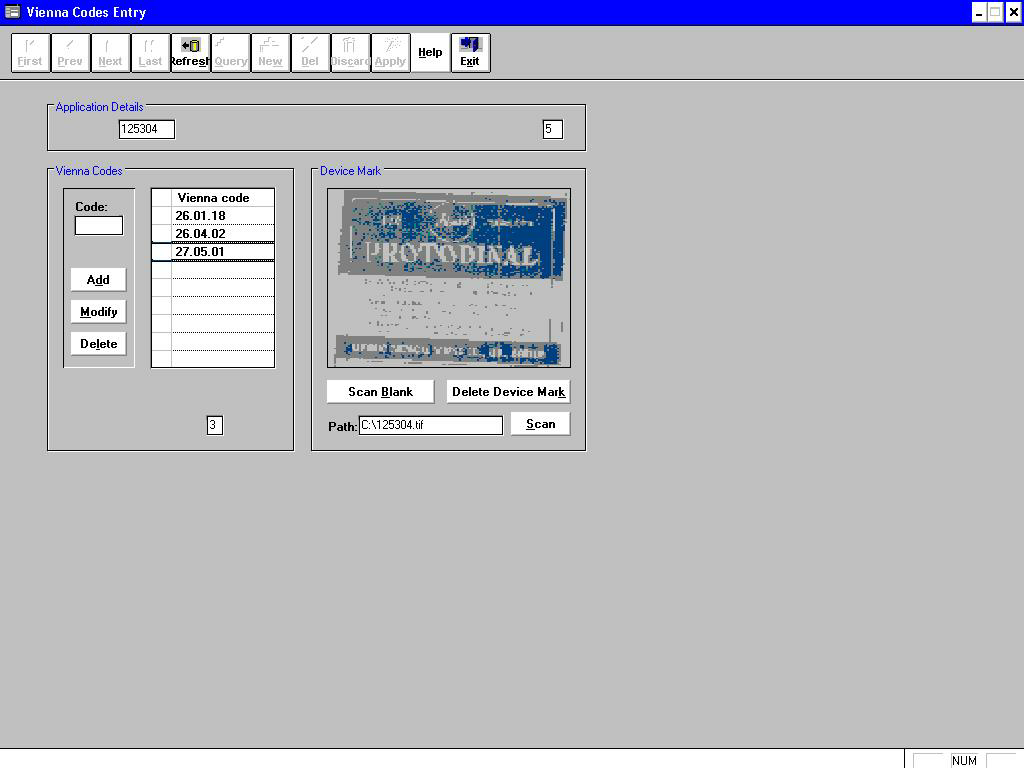
Task: Minimize the Vienna Codes Entry window
Action: pyautogui.click(x=978, y=12)
